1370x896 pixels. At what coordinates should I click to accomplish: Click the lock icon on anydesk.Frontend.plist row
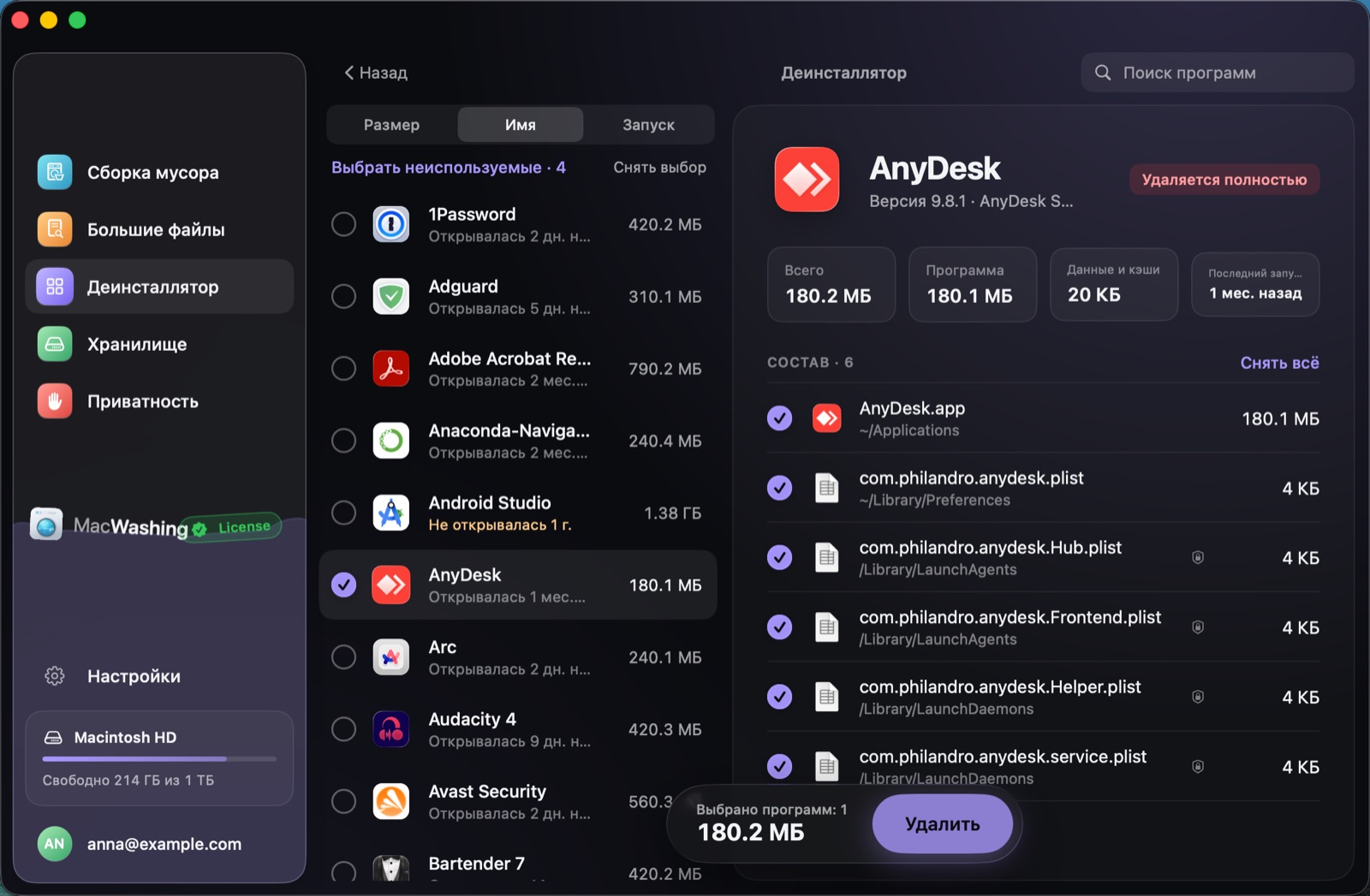1198,627
